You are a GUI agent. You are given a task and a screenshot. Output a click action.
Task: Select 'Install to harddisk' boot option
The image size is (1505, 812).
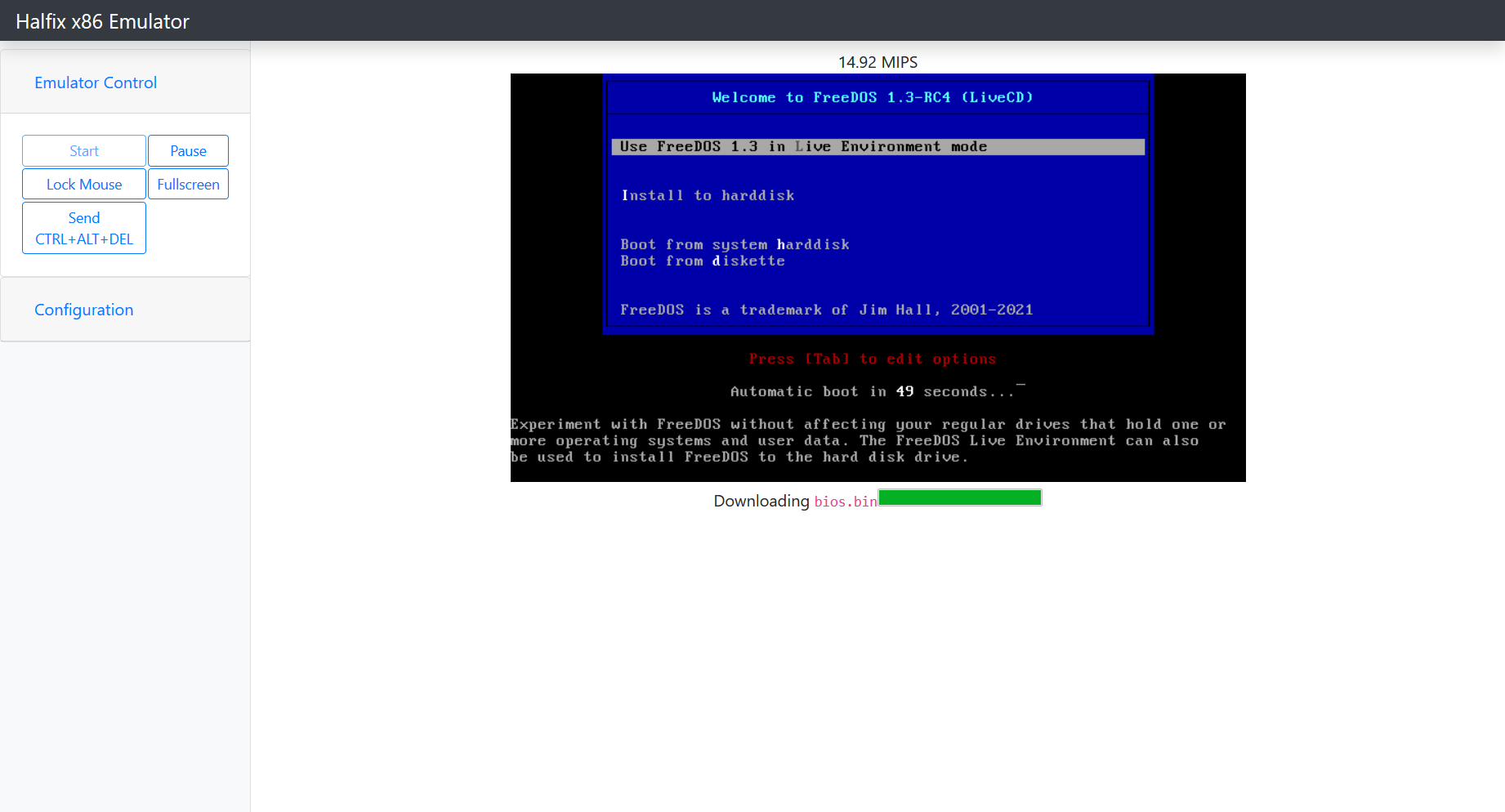tap(708, 196)
